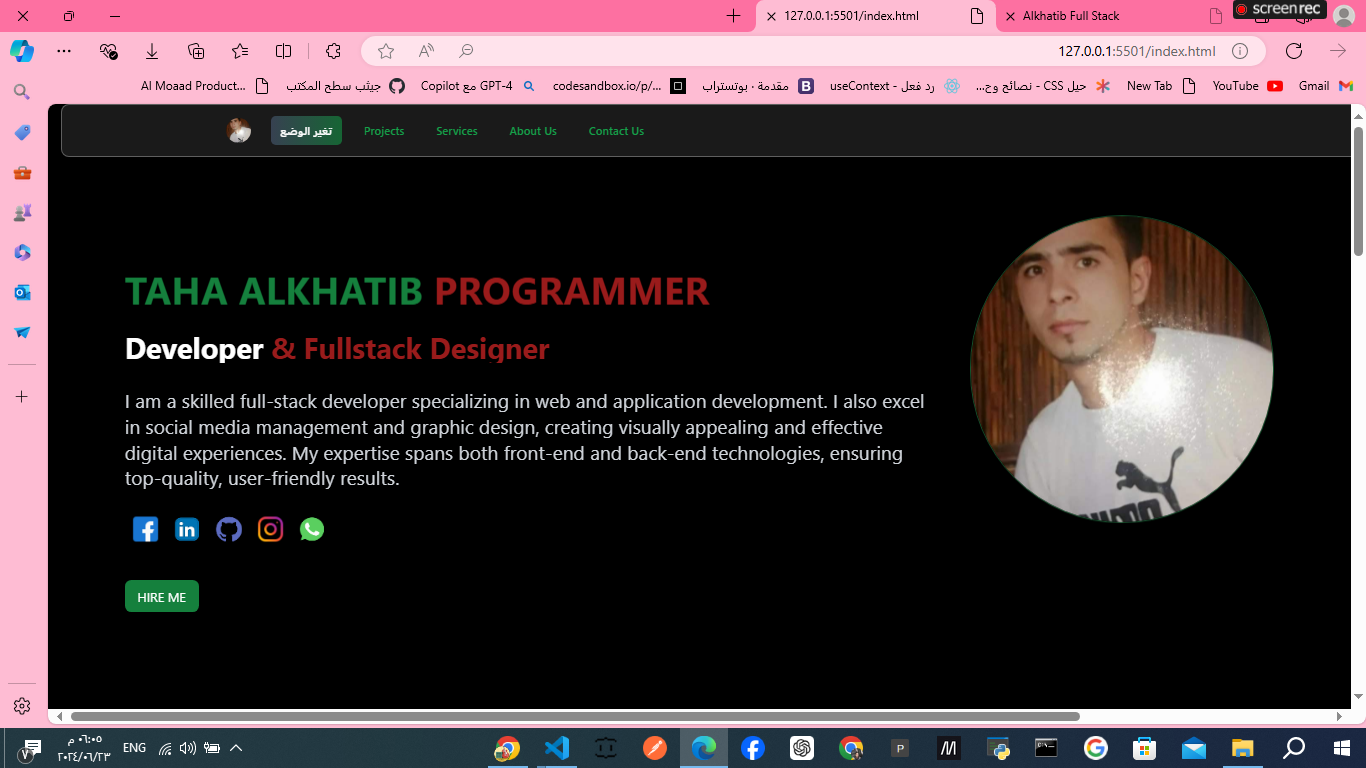
Task: Click the circular profile photo
Action: click(x=1121, y=369)
